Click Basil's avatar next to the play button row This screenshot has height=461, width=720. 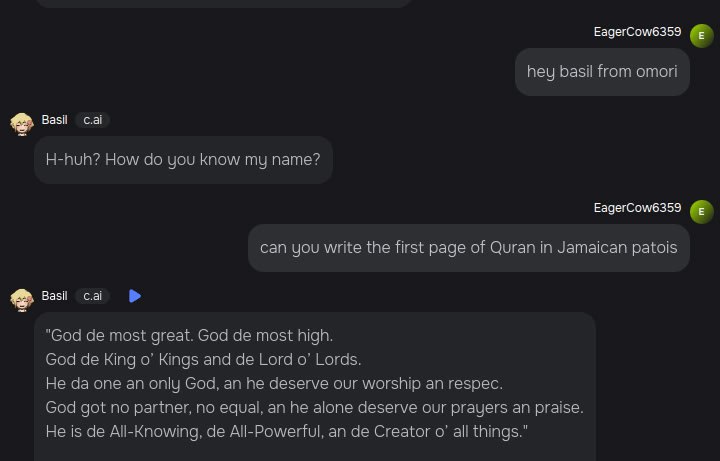click(22, 300)
